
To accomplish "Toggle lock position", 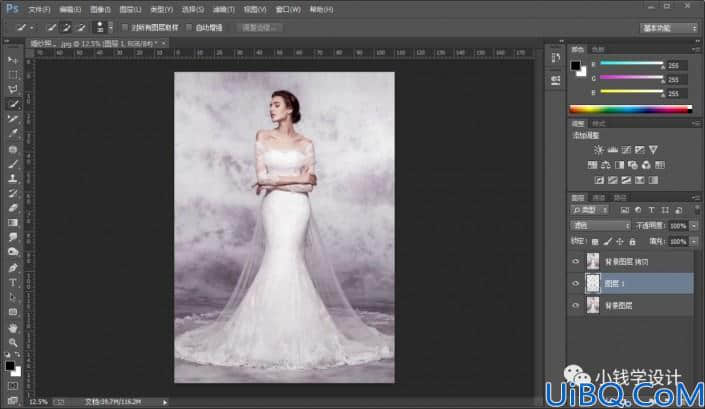I will pyautogui.click(x=620, y=242).
